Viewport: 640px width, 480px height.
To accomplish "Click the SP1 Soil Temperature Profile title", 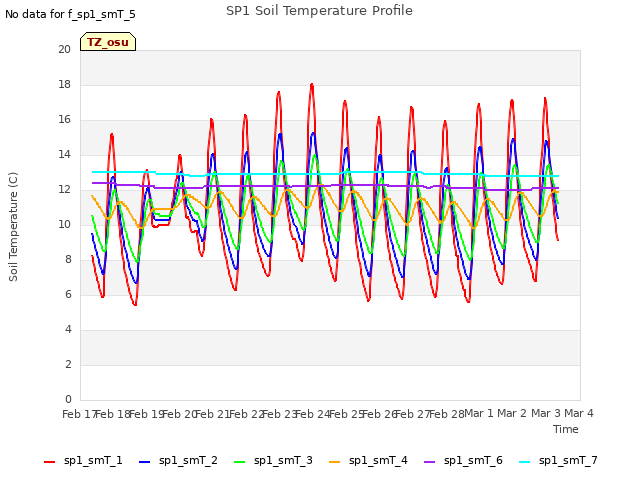I will (319, 11).
